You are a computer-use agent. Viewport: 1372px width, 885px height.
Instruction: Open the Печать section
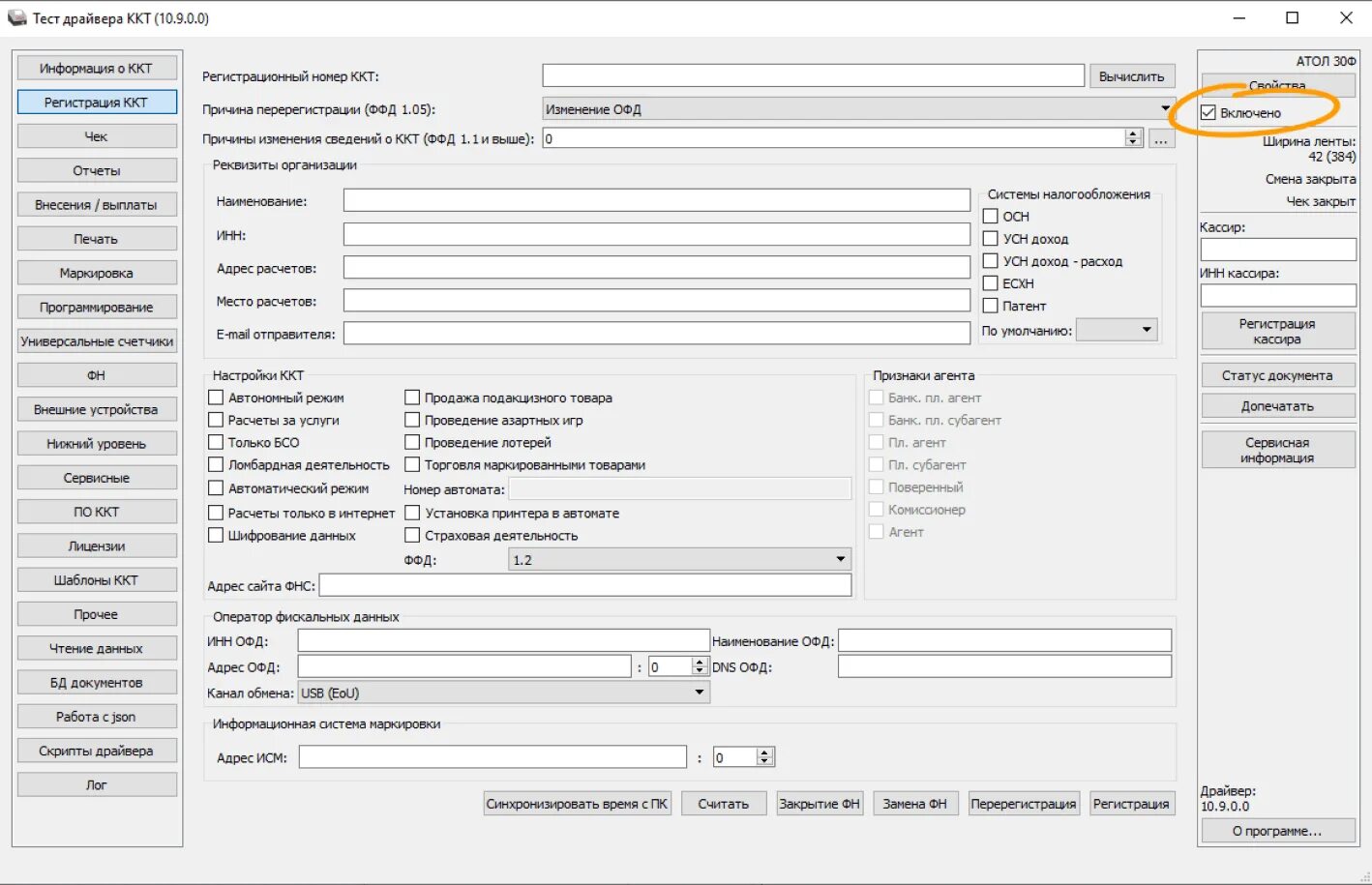[x=97, y=239]
